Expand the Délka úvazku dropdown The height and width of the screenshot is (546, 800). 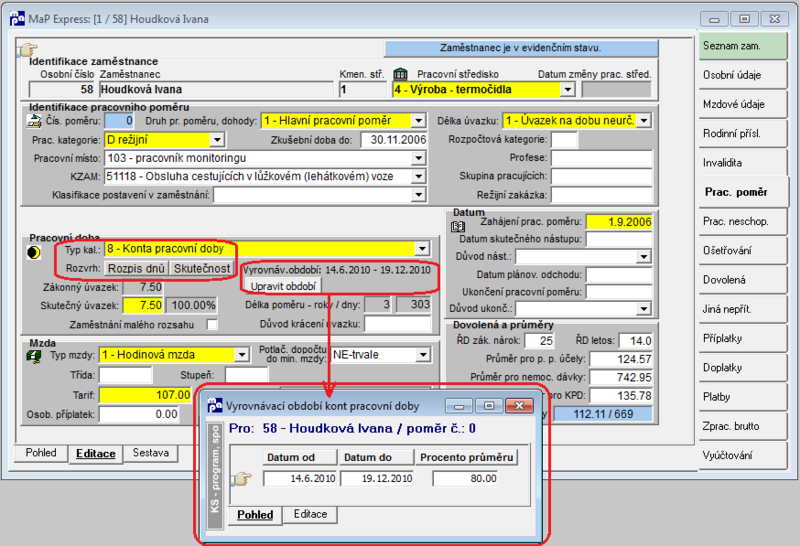[x=644, y=121]
